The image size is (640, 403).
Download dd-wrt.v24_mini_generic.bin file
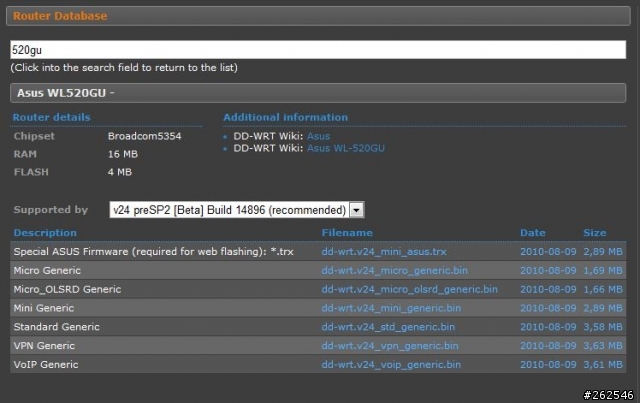pos(391,308)
